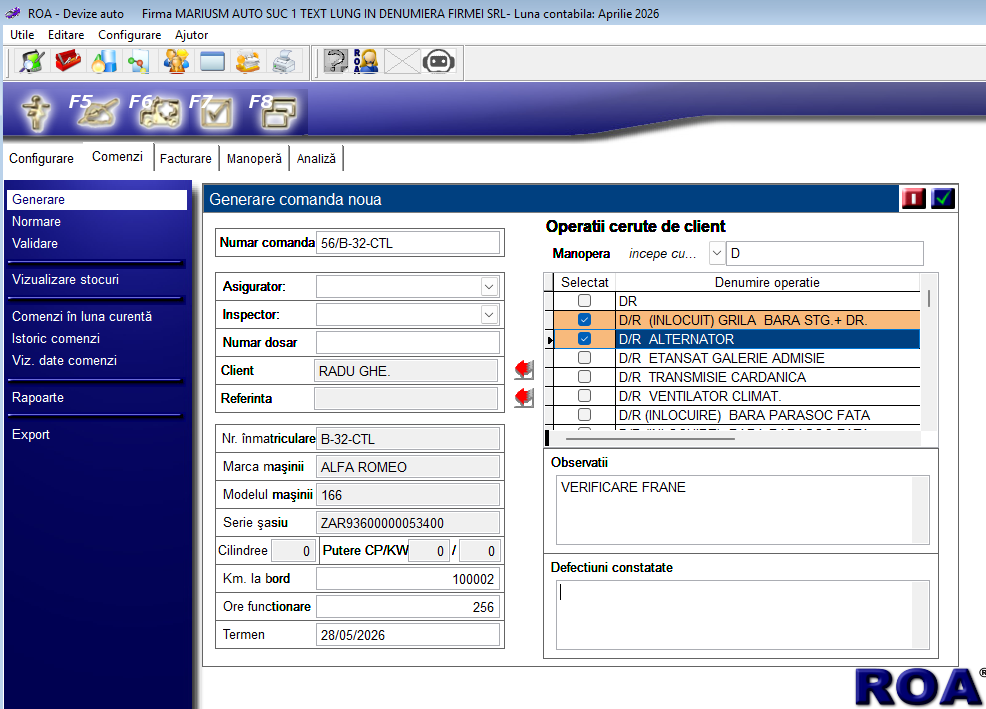
Task: Check the D/R VENTILATOR CLIMAT. checkbox
Action: (584, 396)
